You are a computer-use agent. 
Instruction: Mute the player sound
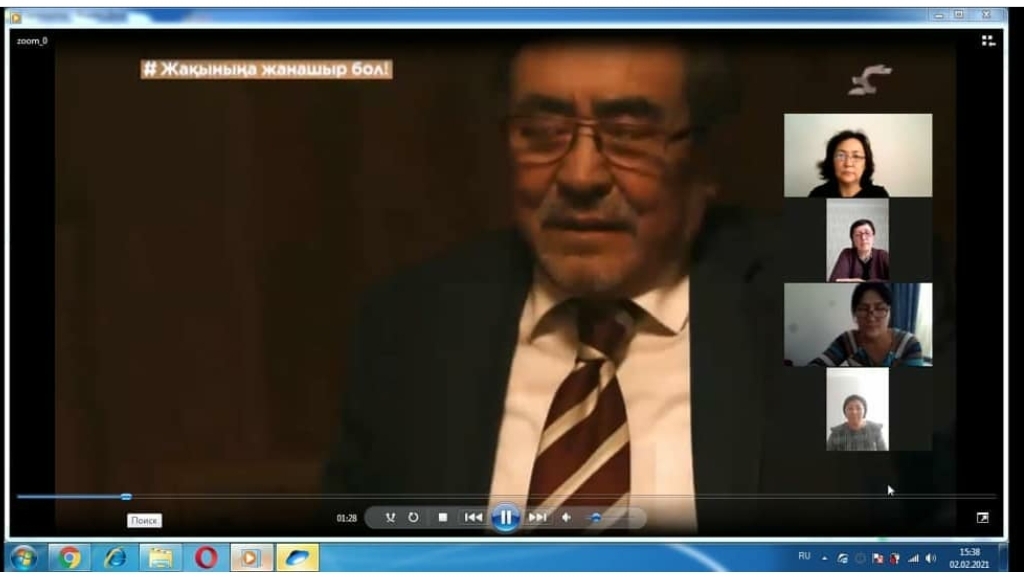click(x=566, y=517)
